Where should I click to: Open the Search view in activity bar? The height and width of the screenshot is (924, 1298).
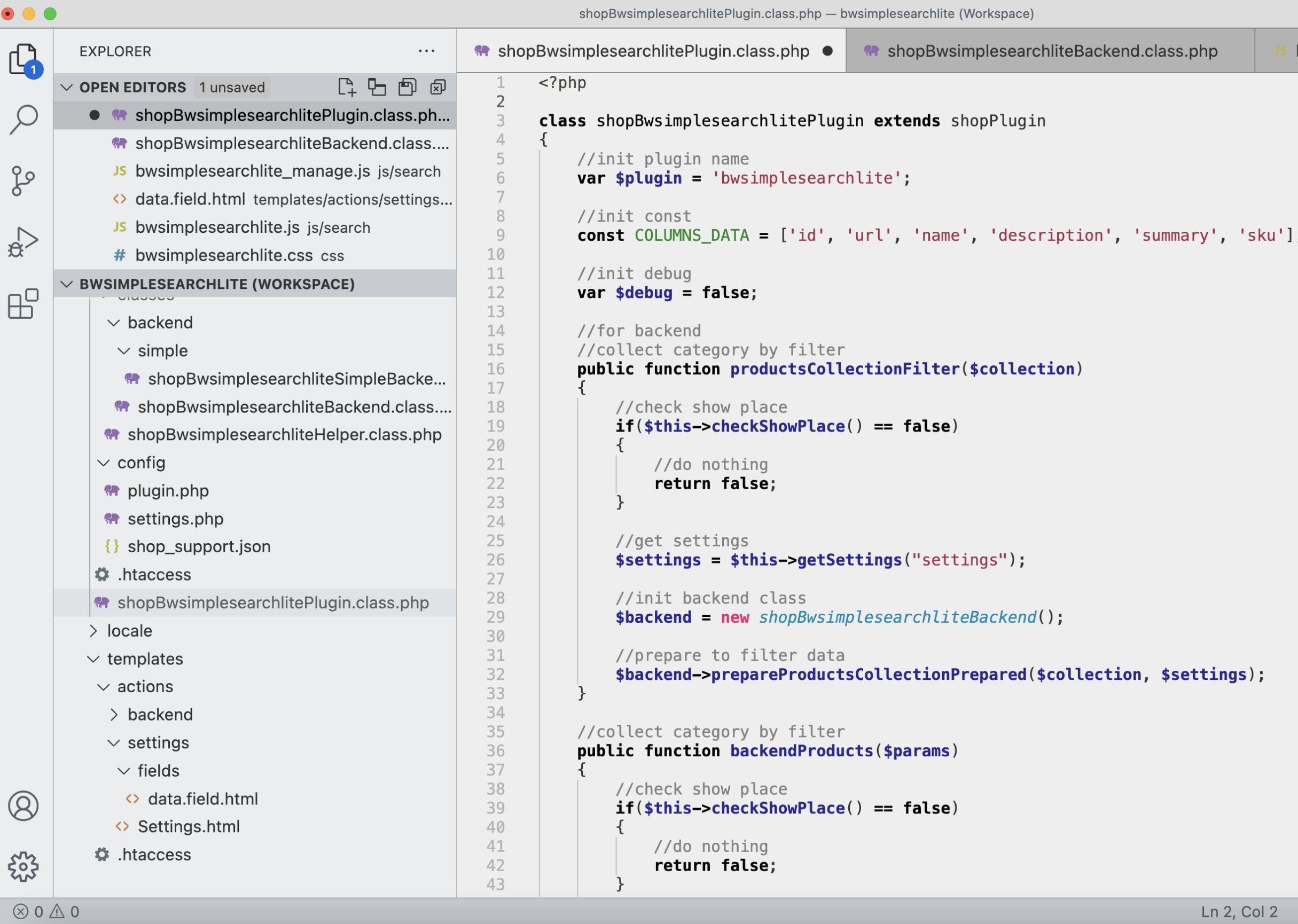24,120
